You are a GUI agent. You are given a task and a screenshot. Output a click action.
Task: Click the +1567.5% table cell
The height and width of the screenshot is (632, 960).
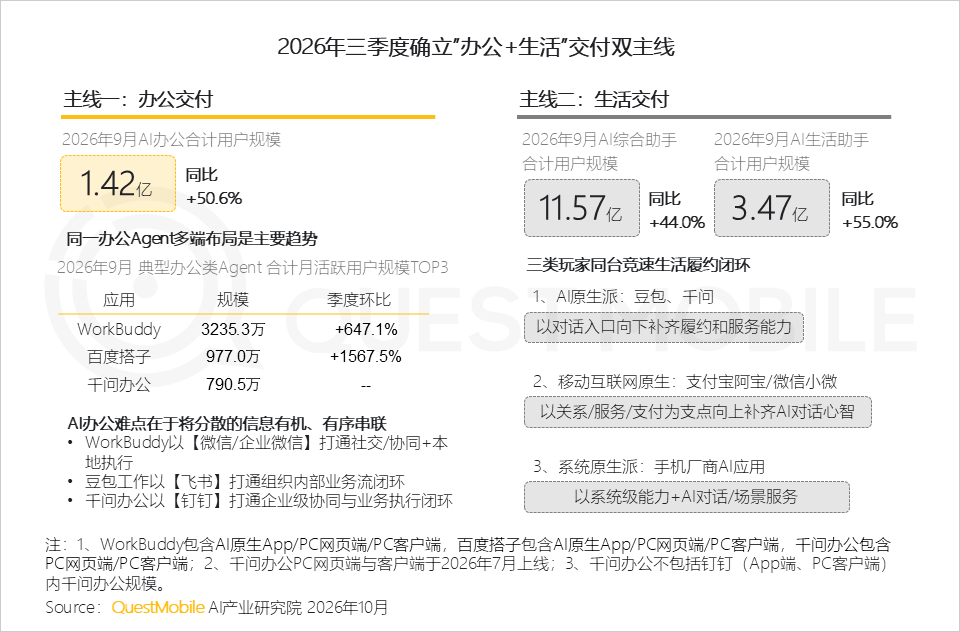366,356
